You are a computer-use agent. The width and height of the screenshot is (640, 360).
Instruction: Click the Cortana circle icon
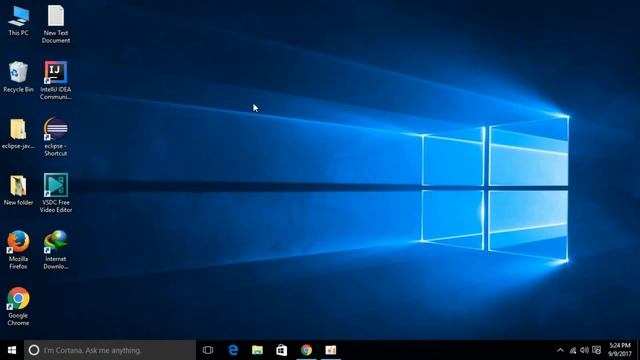coord(34,350)
